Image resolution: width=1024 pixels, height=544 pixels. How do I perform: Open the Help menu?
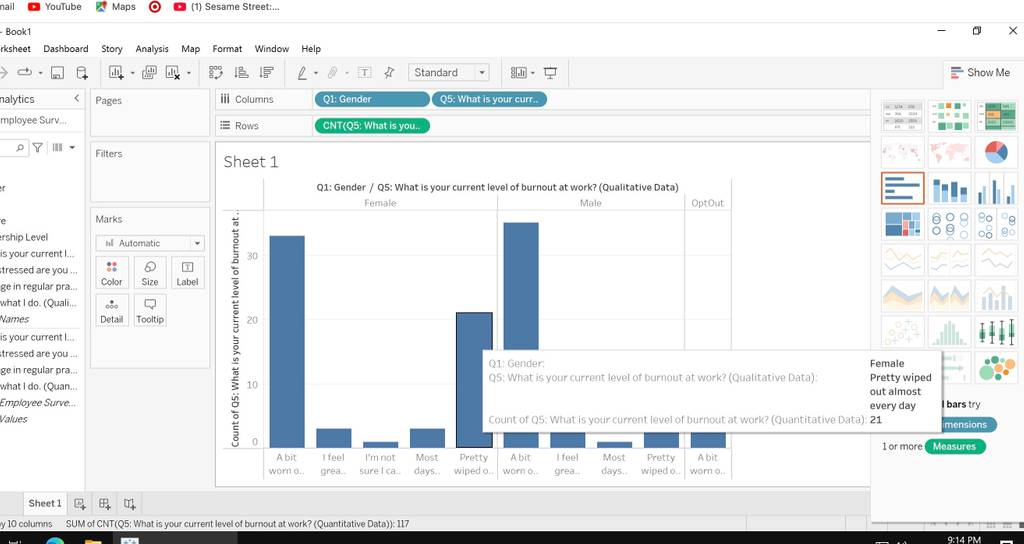(311, 49)
